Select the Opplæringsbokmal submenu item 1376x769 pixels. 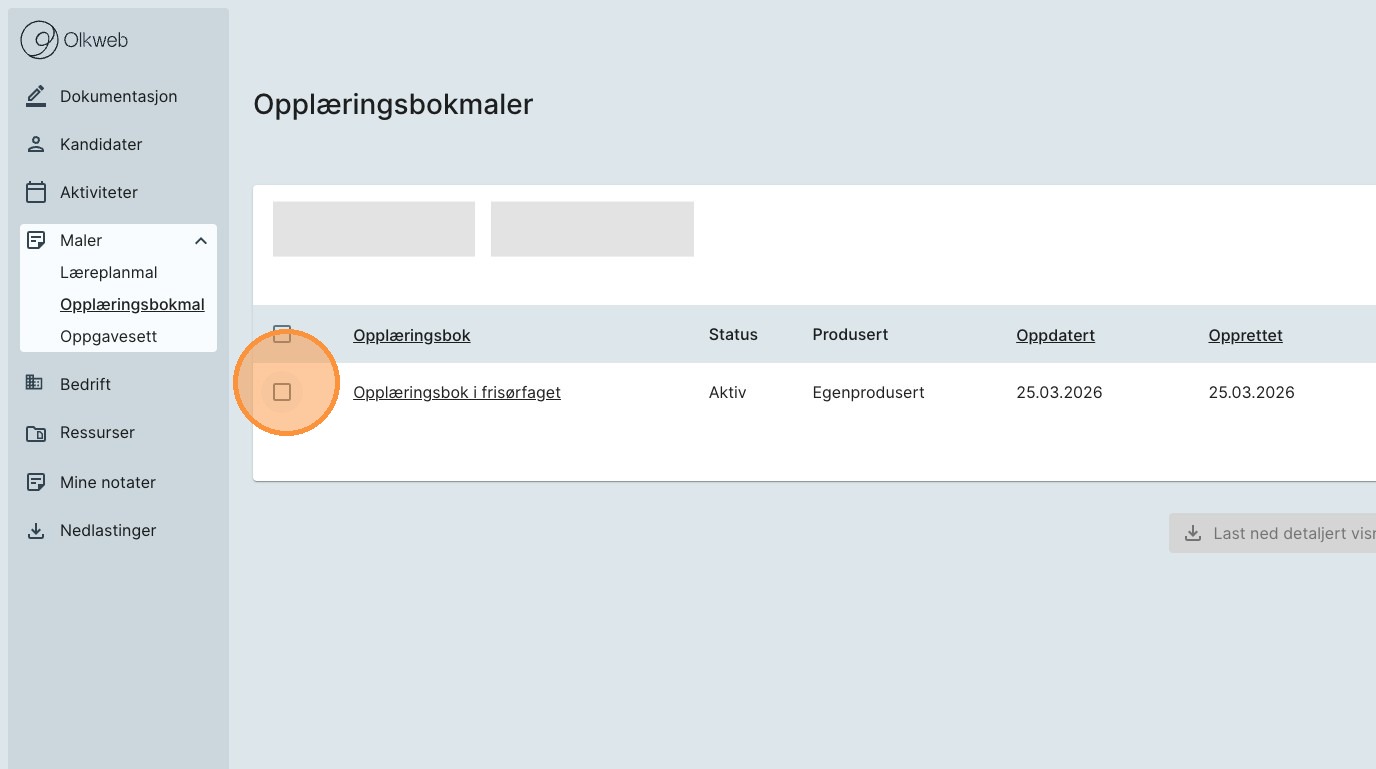(132, 304)
